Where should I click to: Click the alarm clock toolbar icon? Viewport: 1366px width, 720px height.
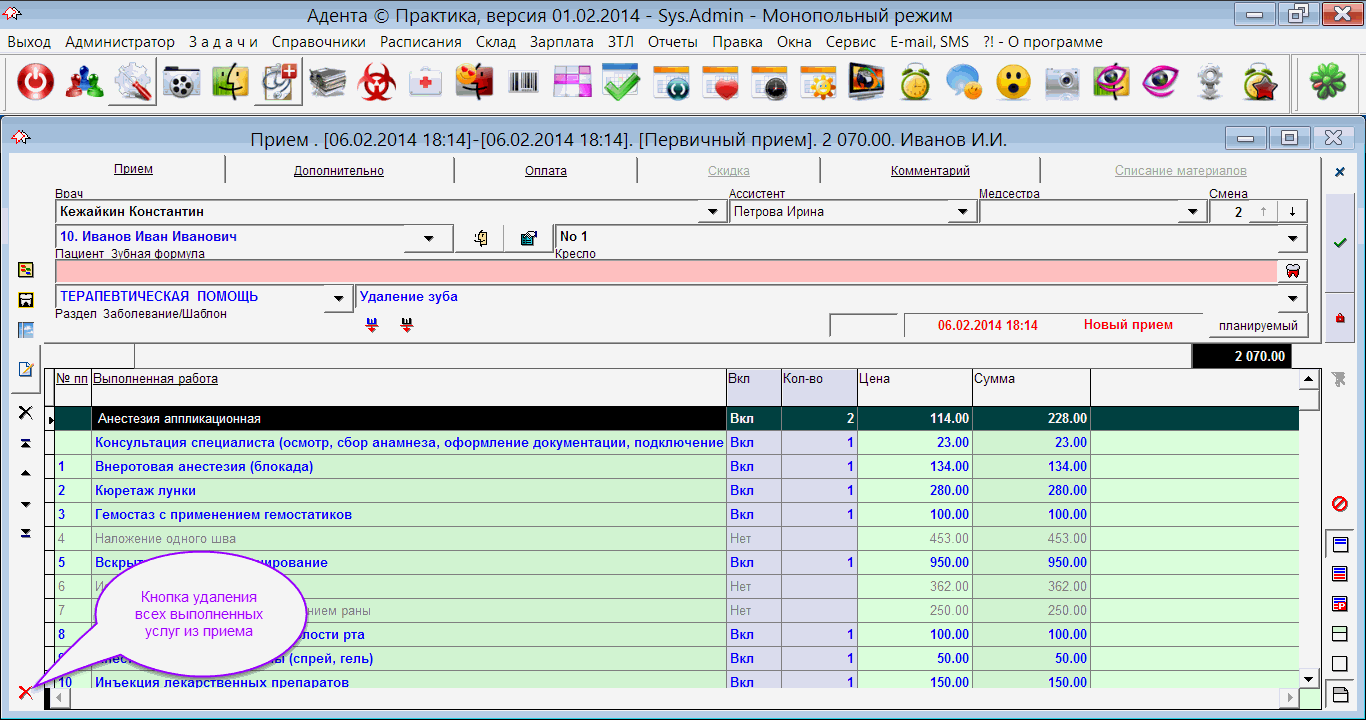915,83
